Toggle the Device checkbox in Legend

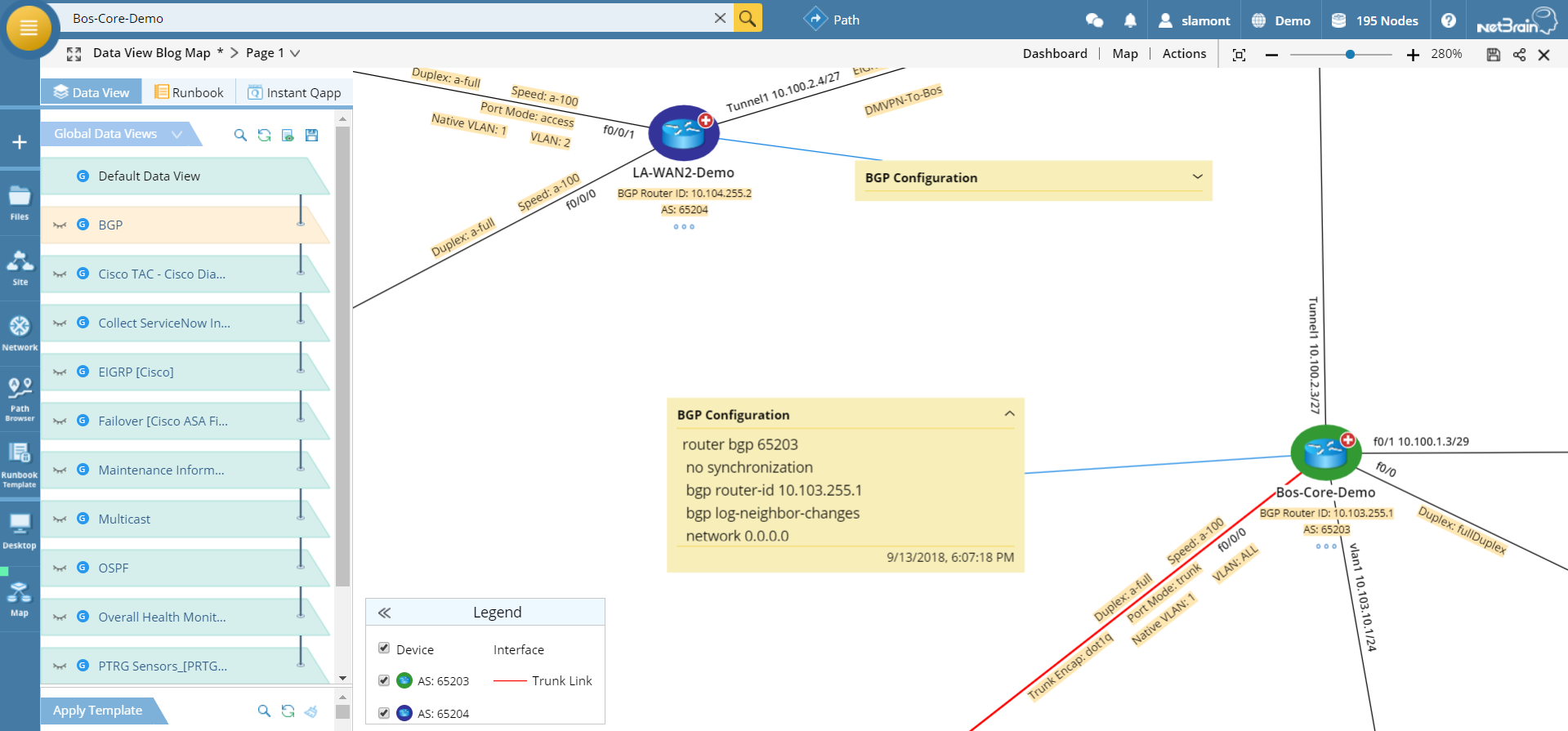(384, 648)
